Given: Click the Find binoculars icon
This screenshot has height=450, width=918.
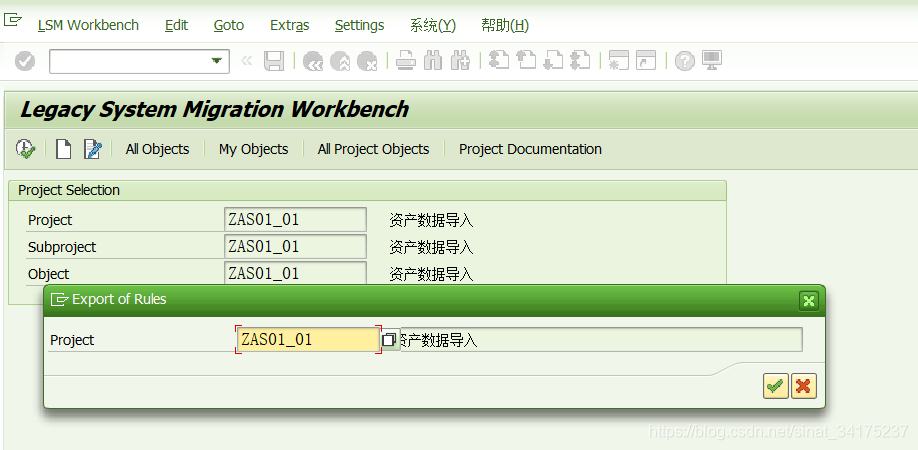Looking at the screenshot, I should (x=433, y=61).
